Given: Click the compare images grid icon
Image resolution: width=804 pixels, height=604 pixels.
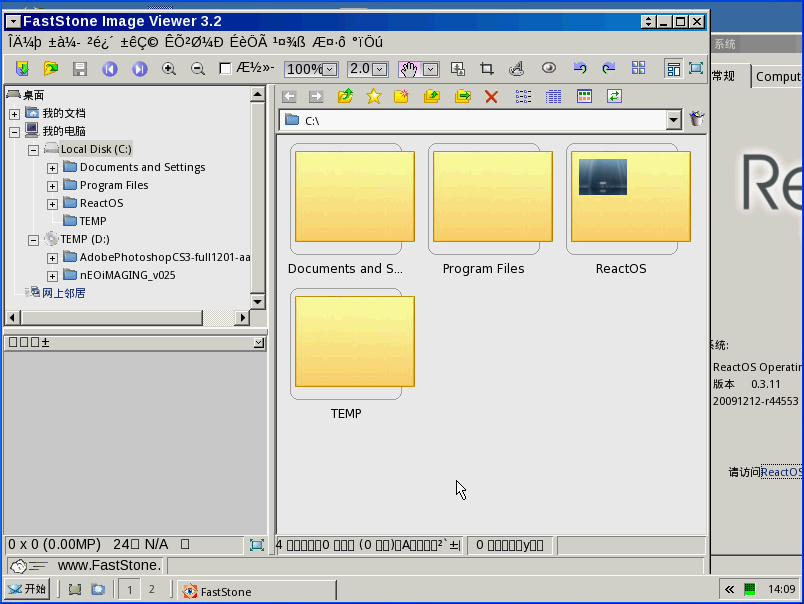Looking at the screenshot, I should (638, 68).
